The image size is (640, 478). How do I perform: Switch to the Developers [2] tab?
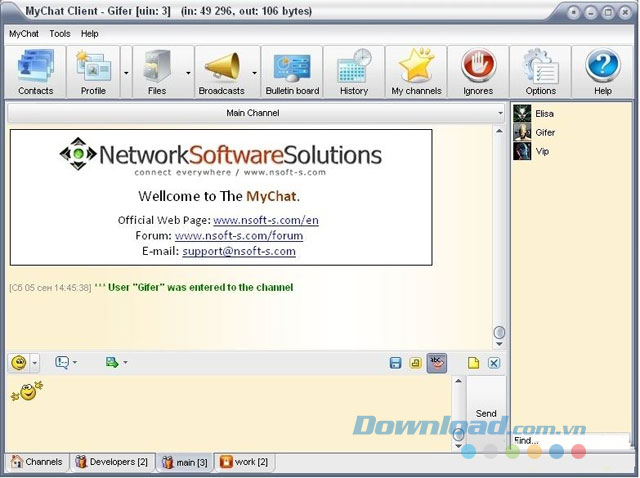112,462
